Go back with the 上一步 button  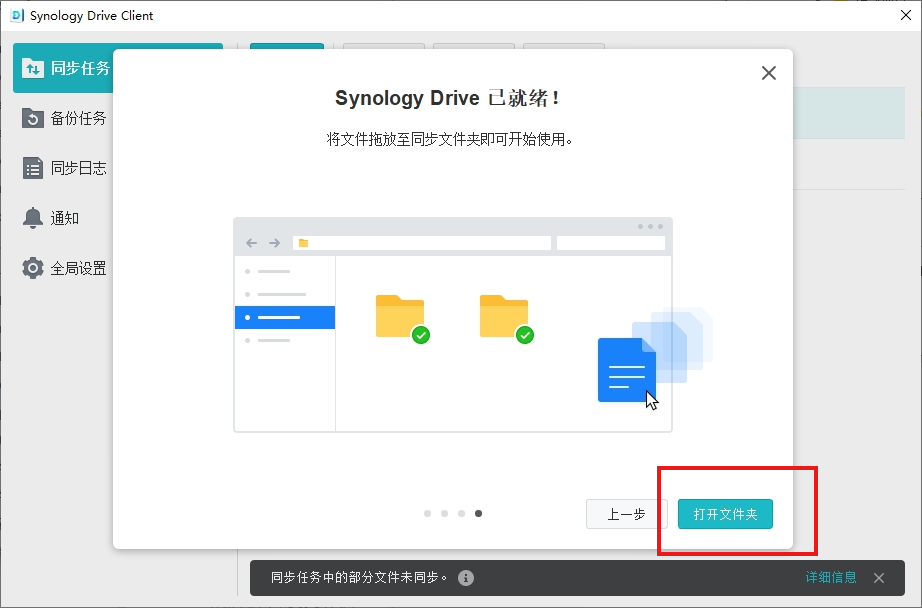click(x=626, y=514)
